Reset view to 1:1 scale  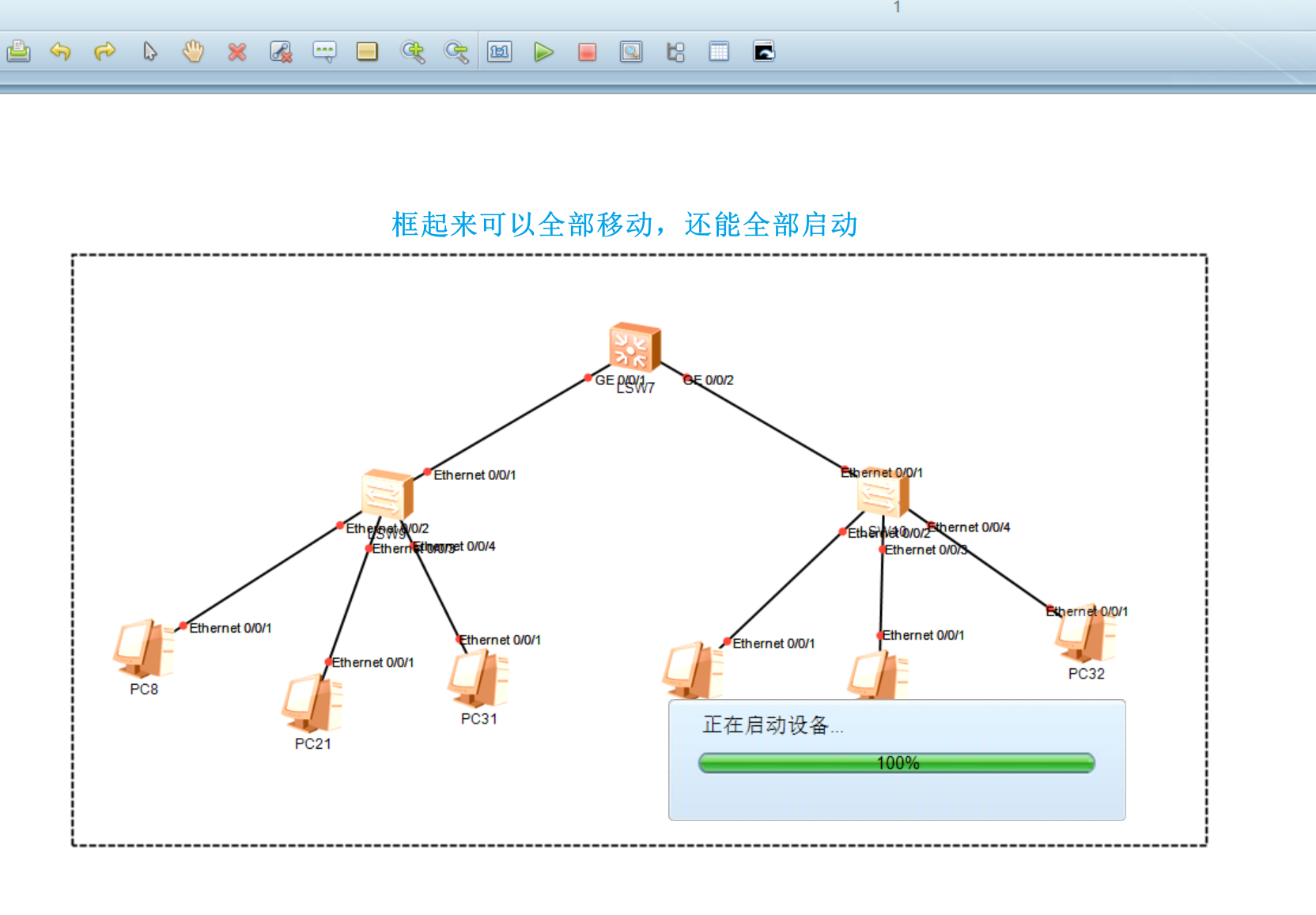[500, 52]
